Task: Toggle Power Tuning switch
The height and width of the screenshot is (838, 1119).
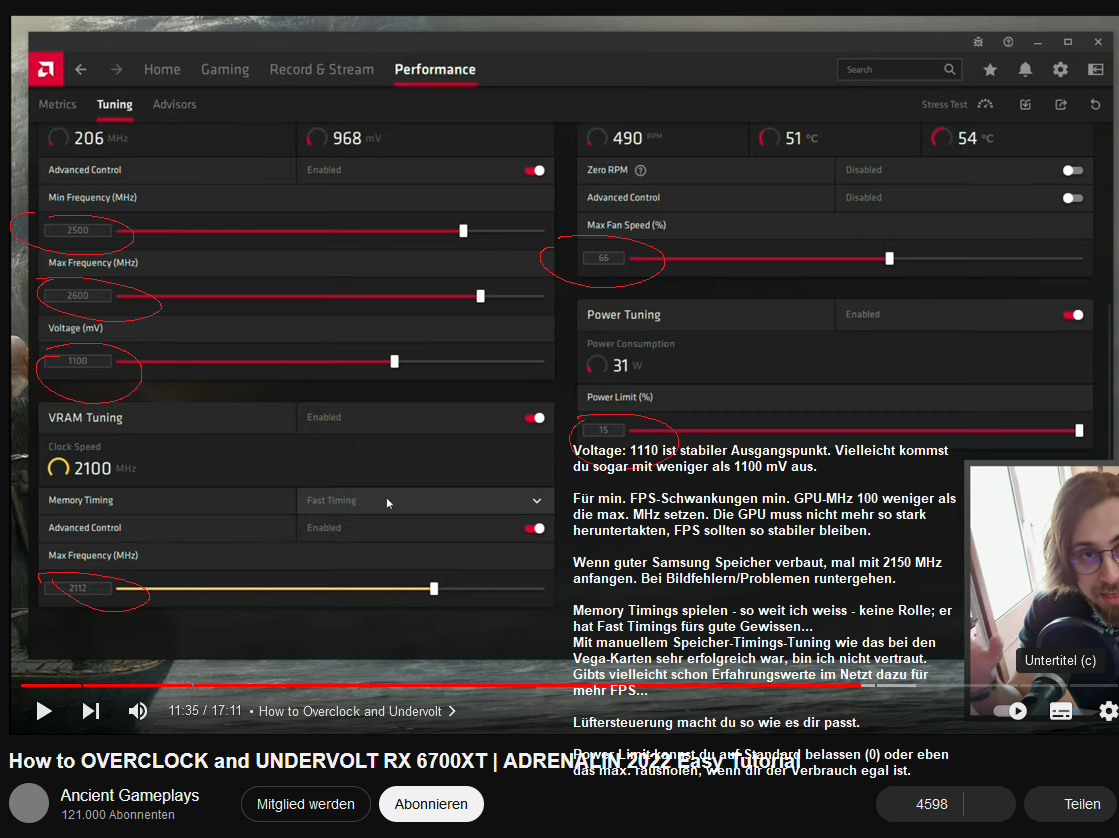Action: coord(1073,315)
